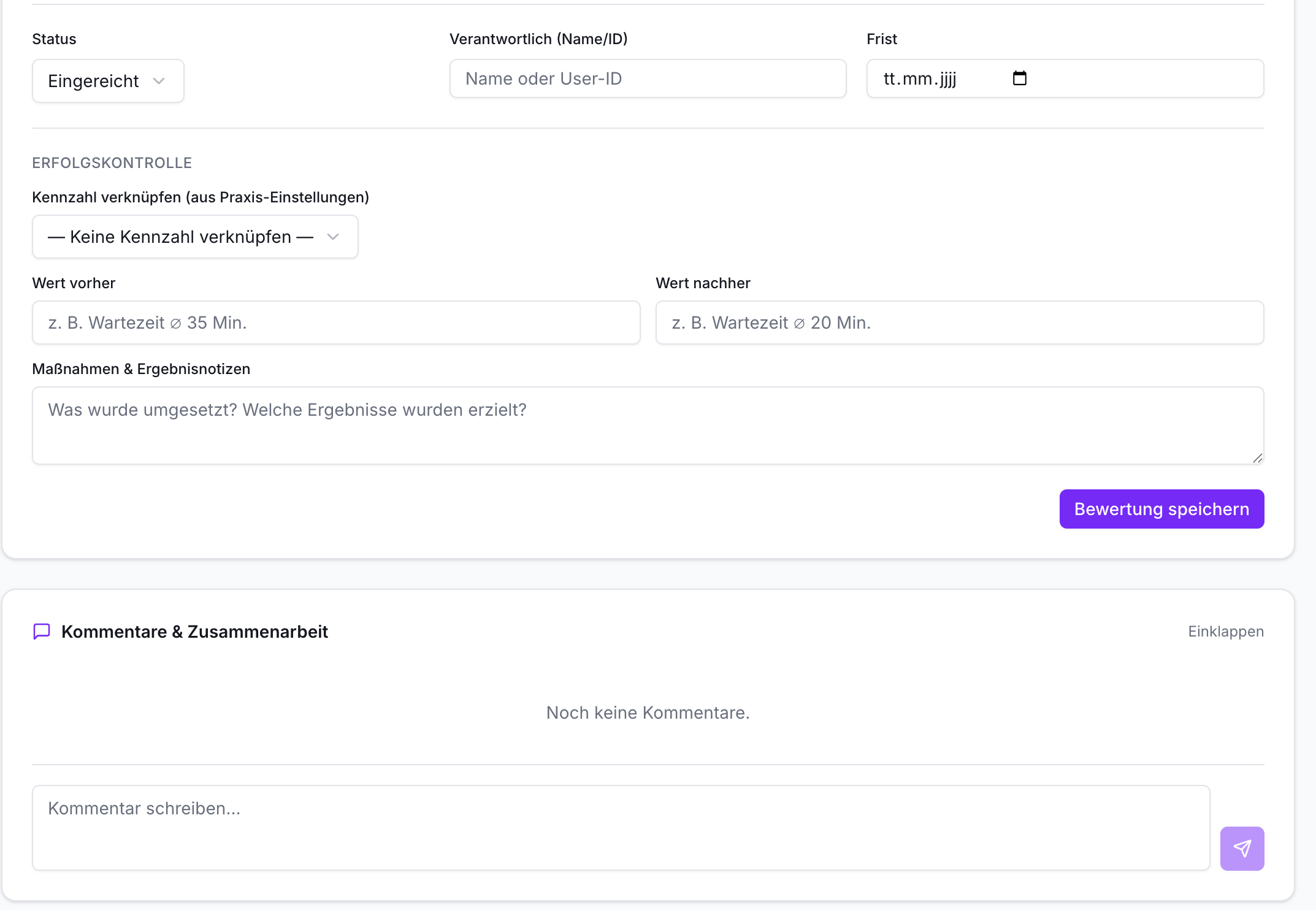Click the Wert vorher label
Viewport: 1316px width, 910px height.
(x=74, y=283)
